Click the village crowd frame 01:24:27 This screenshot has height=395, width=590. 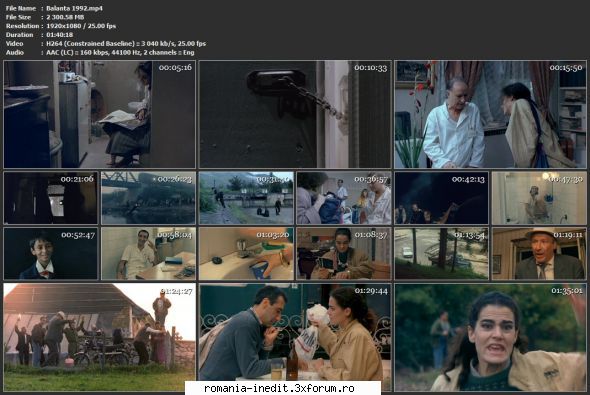100,337
